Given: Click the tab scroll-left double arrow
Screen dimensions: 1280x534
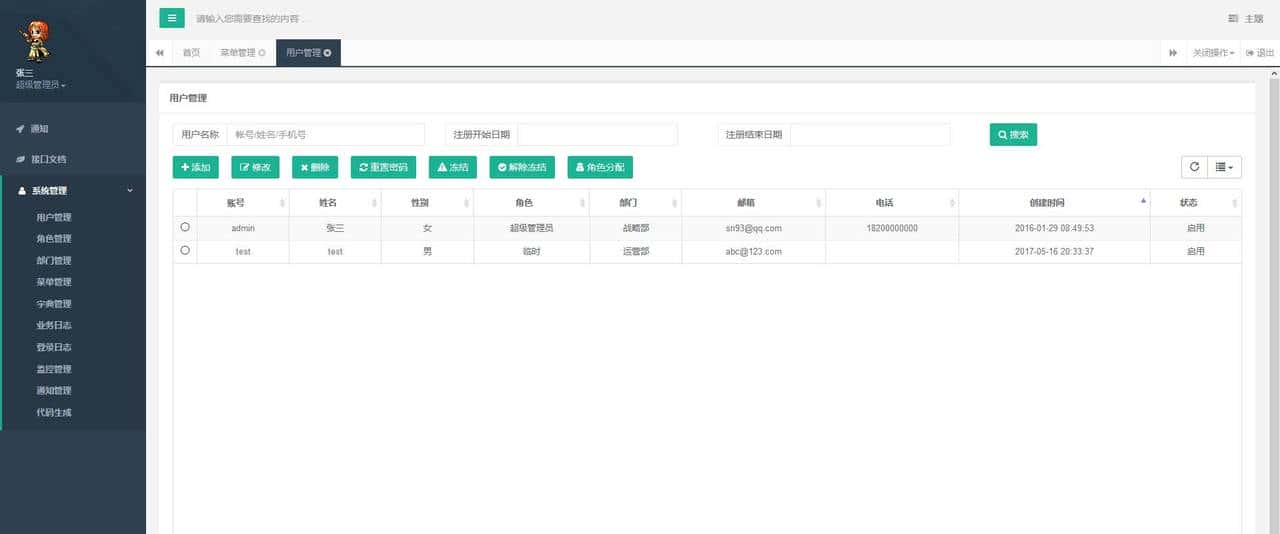Looking at the screenshot, I should coord(159,53).
